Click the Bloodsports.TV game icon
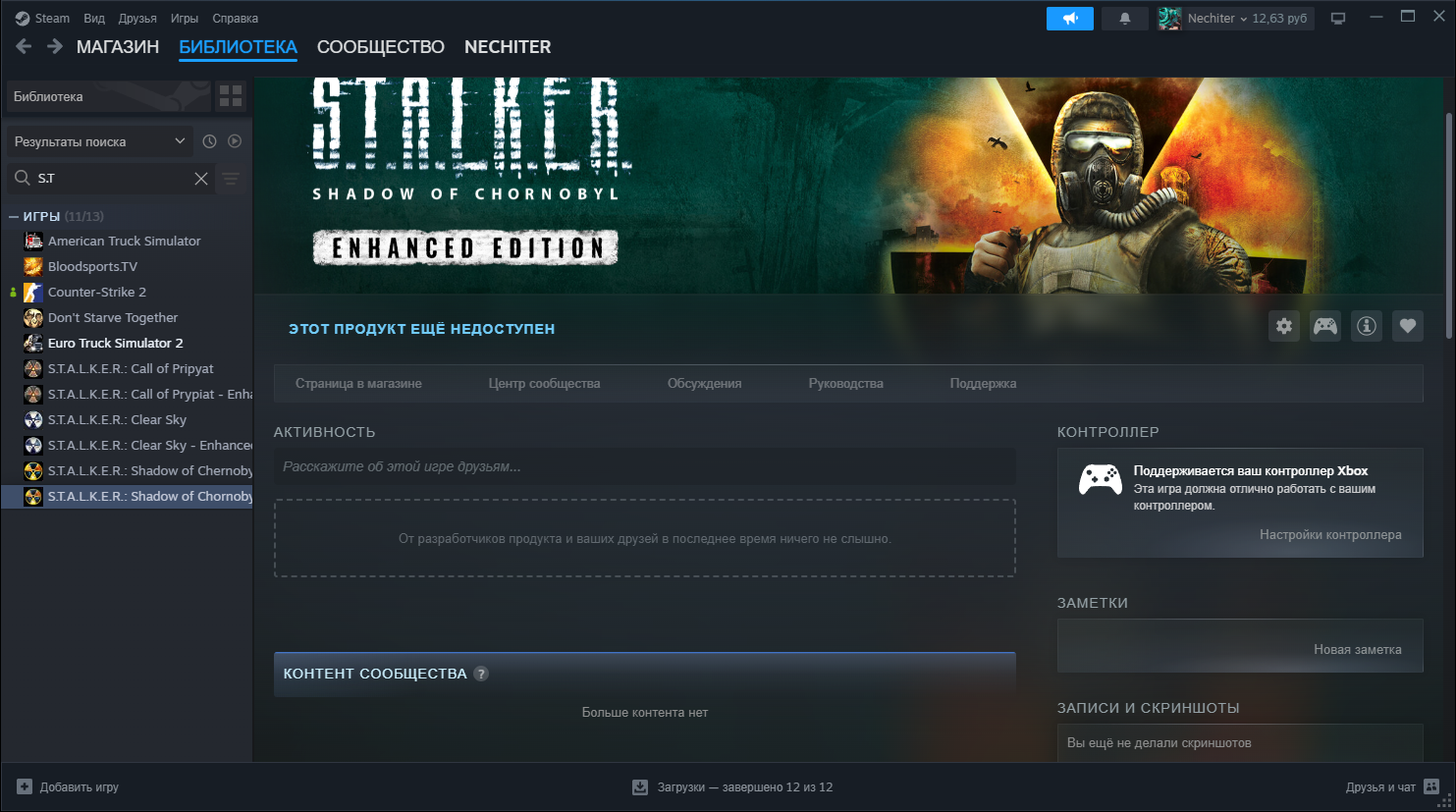Viewport: 1456px width, 812px height. (x=33, y=266)
